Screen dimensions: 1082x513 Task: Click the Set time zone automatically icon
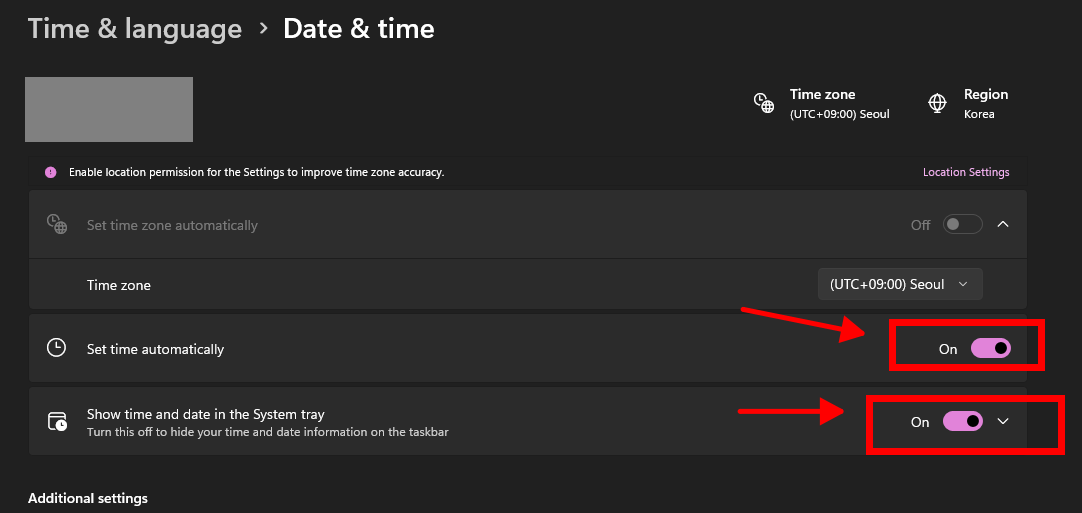click(x=57, y=225)
